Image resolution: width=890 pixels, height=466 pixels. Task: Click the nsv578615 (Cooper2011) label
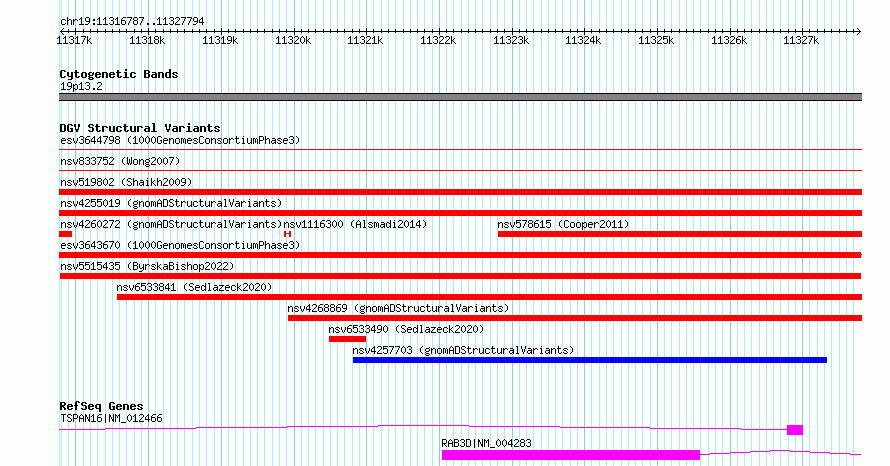click(563, 224)
